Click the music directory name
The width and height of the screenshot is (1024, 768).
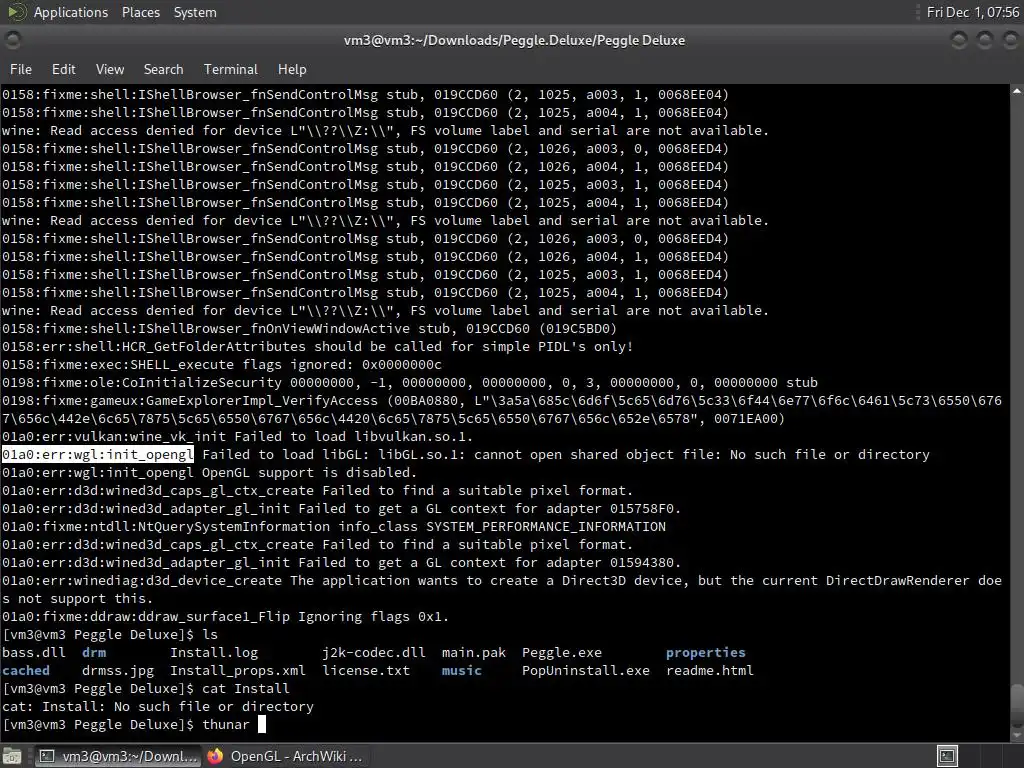pos(462,671)
